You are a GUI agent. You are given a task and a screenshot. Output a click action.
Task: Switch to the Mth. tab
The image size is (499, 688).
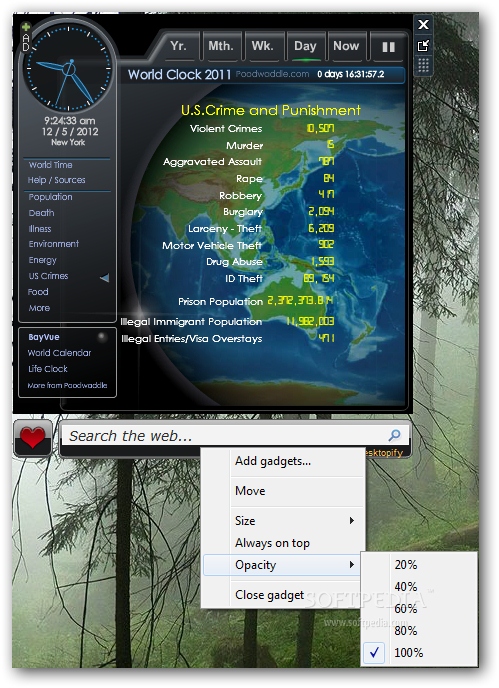[221, 46]
